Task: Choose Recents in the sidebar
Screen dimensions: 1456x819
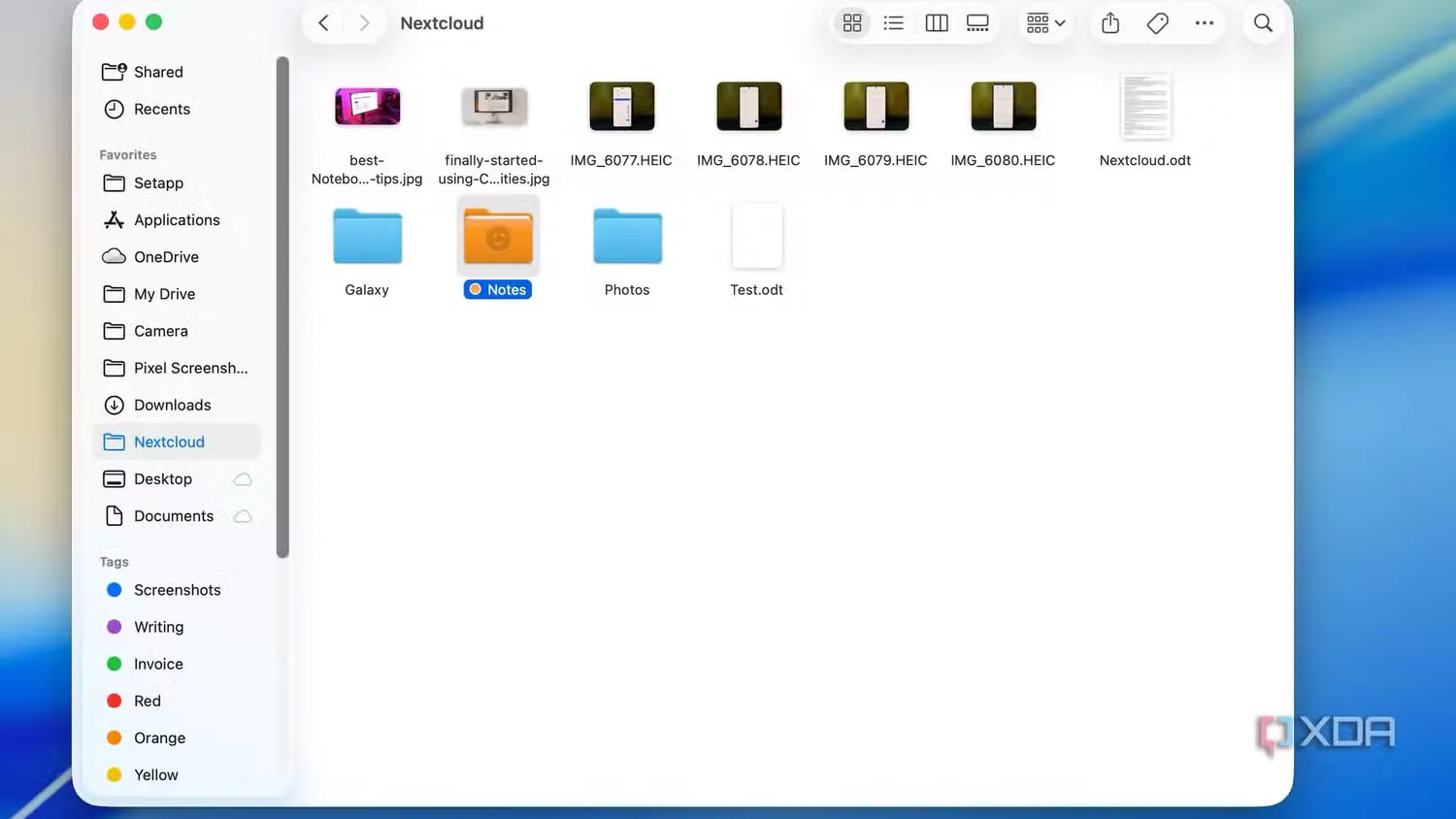Action: 161,109
